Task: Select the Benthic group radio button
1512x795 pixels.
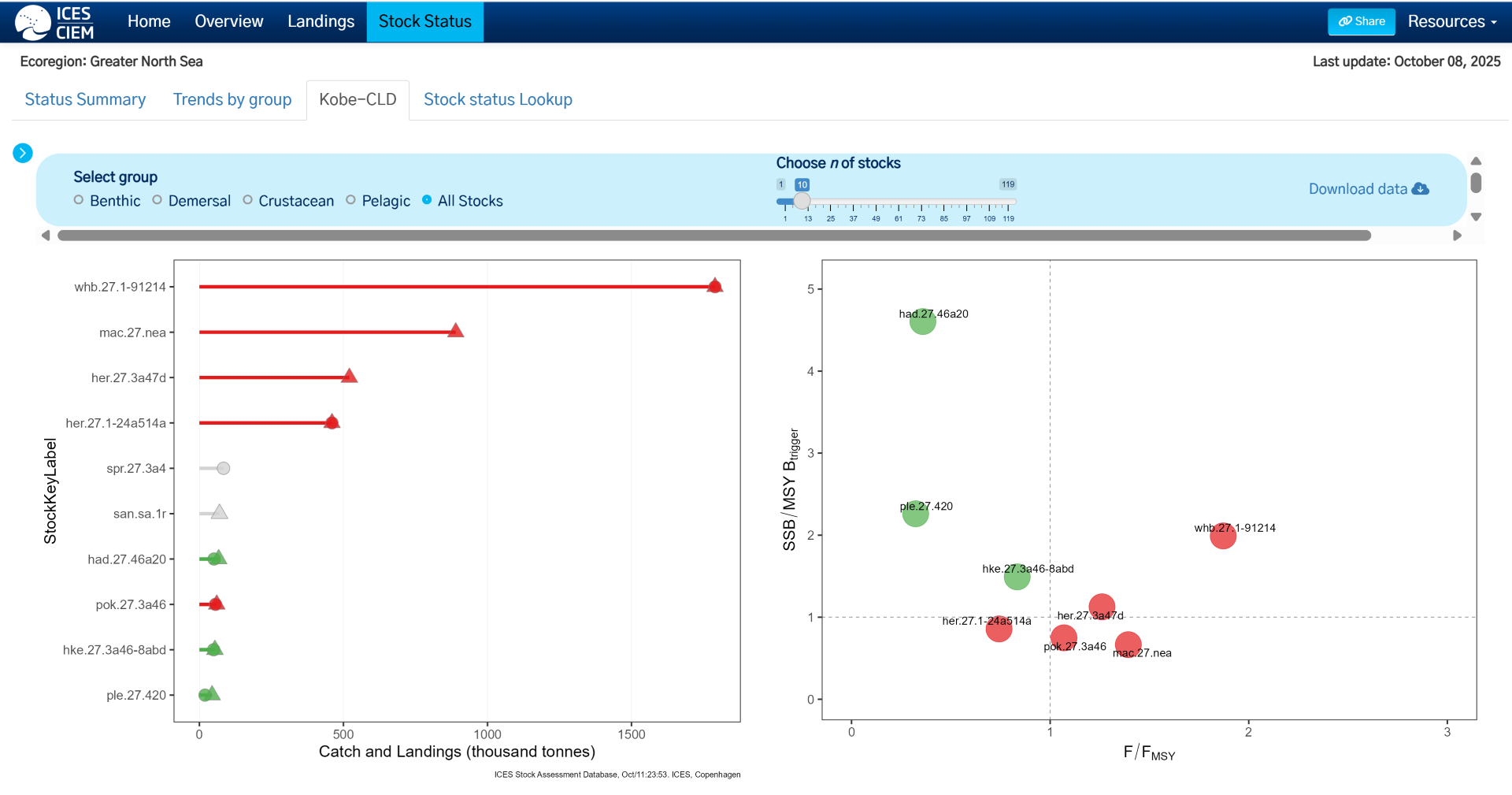Action: (79, 200)
